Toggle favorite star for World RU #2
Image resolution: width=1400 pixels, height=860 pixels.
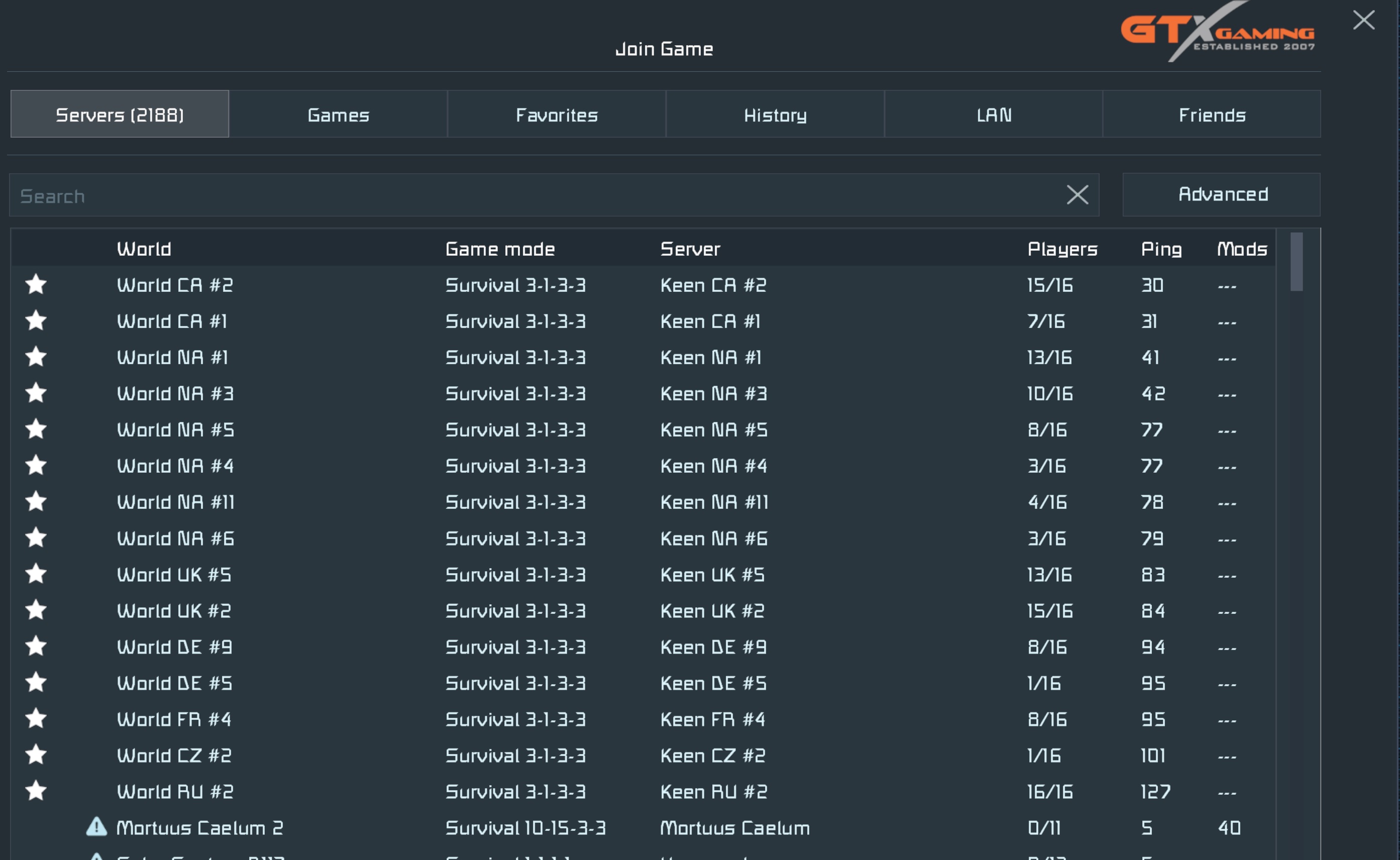(36, 791)
